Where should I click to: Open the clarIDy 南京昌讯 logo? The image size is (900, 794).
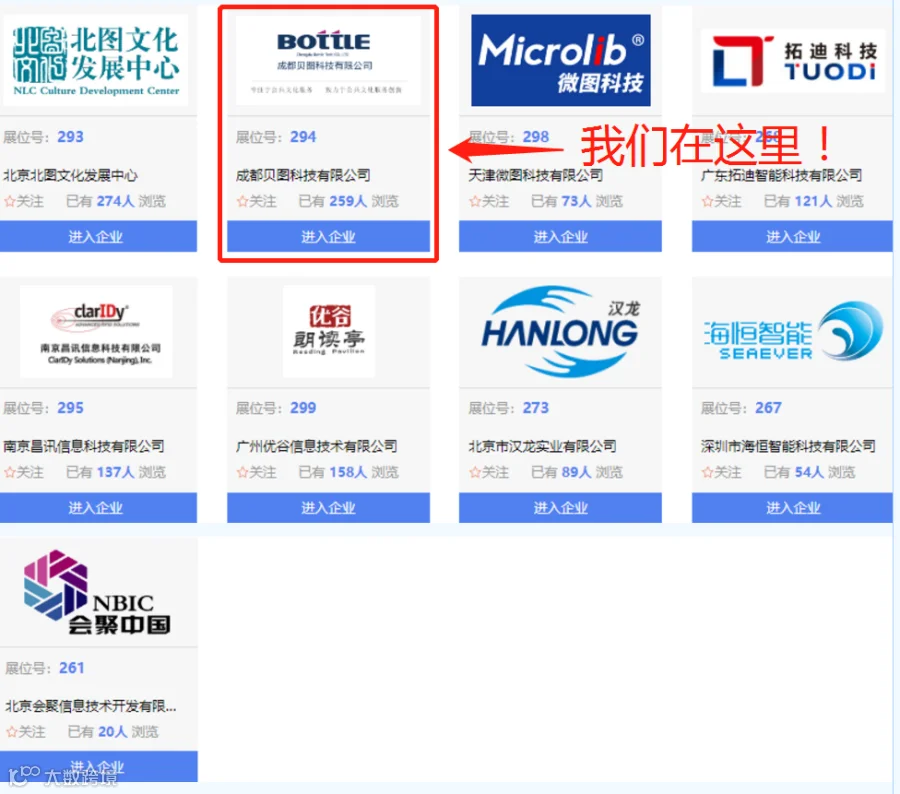pyautogui.click(x=96, y=332)
